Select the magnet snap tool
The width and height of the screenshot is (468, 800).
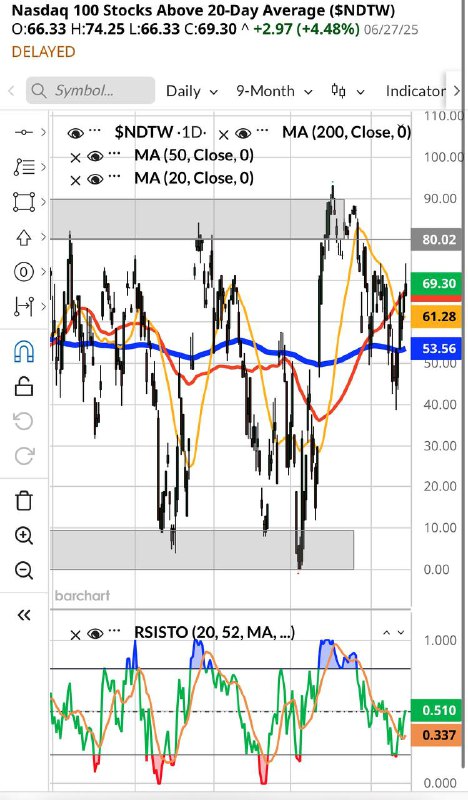pyautogui.click(x=24, y=352)
